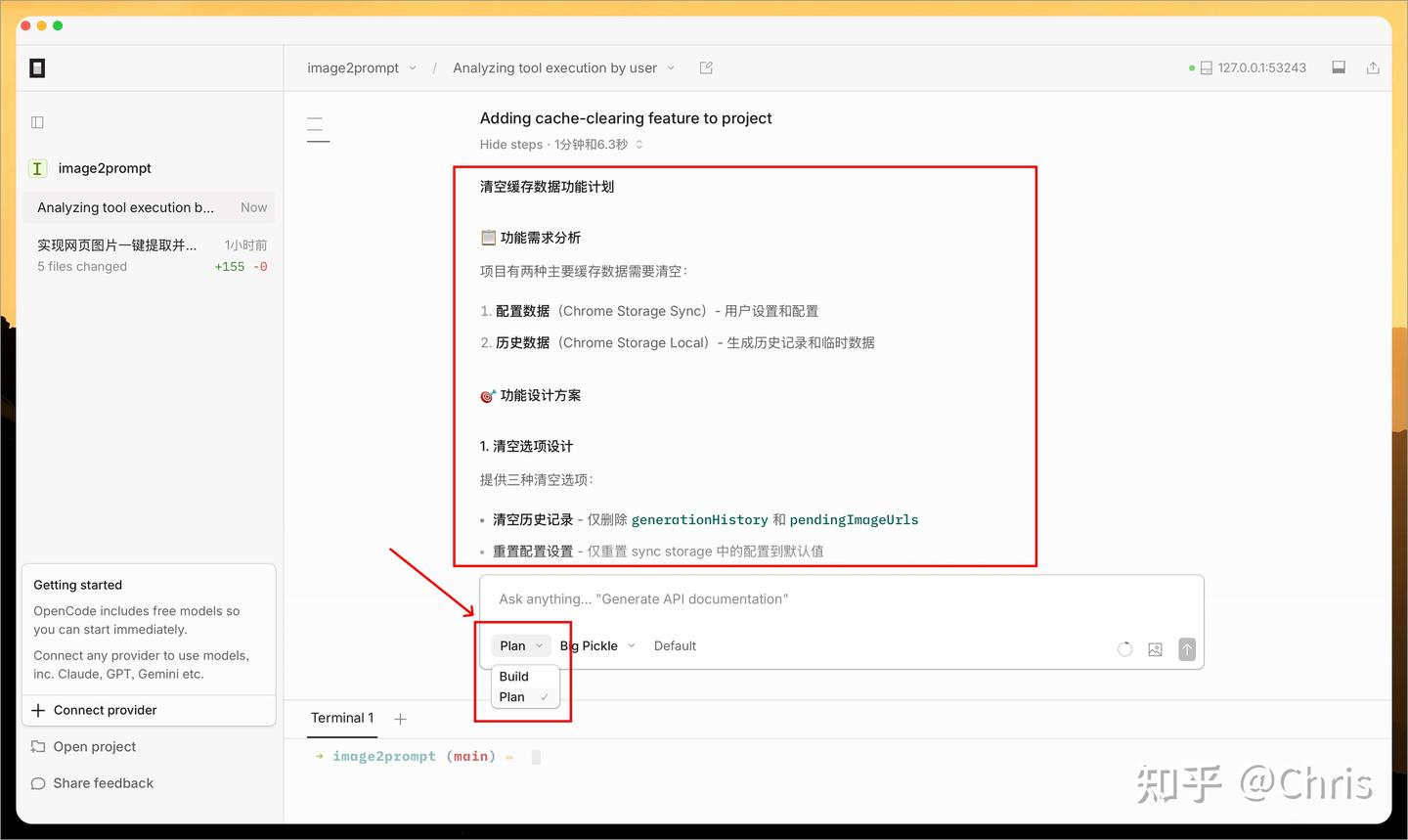Click Open project in sidebar
Image resolution: width=1408 pixels, height=840 pixels.
pos(84,747)
